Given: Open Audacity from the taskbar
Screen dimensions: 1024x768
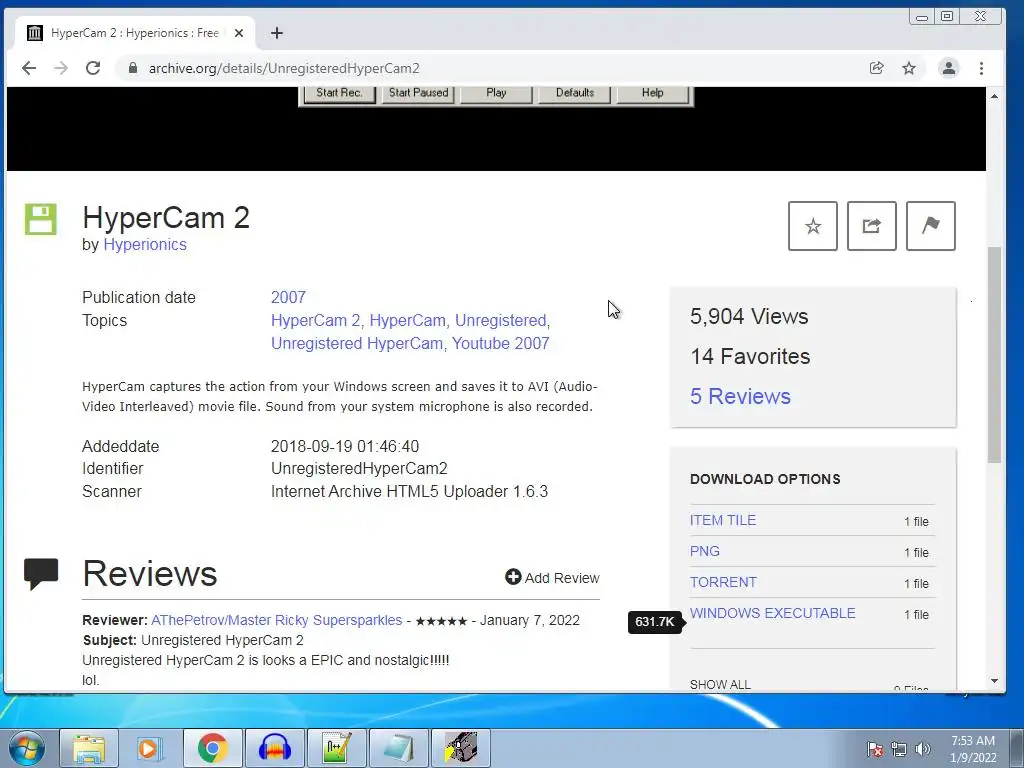Looking at the screenshot, I should pos(274,748).
